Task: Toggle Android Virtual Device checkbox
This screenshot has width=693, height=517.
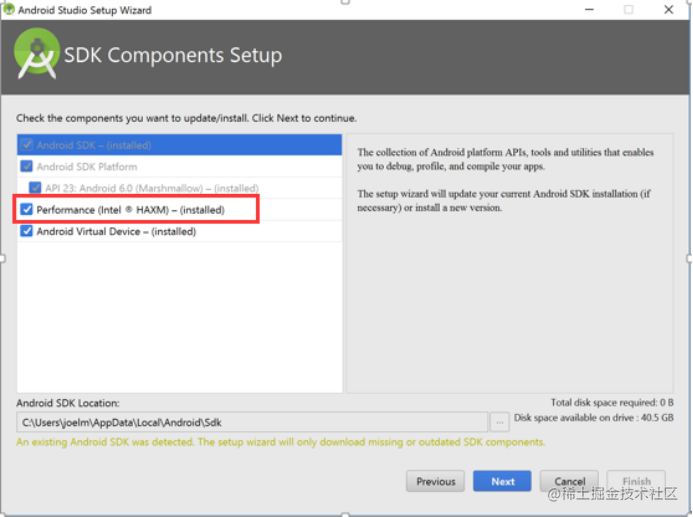Action: [27, 231]
